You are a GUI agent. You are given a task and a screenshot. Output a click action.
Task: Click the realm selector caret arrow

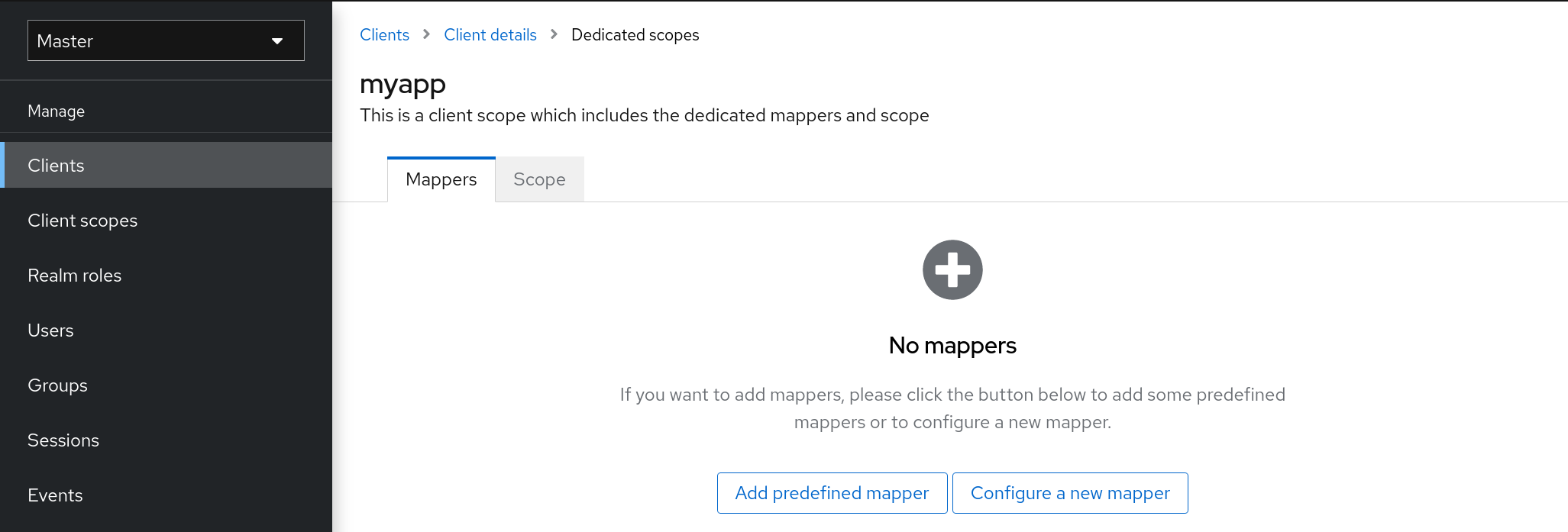277,41
